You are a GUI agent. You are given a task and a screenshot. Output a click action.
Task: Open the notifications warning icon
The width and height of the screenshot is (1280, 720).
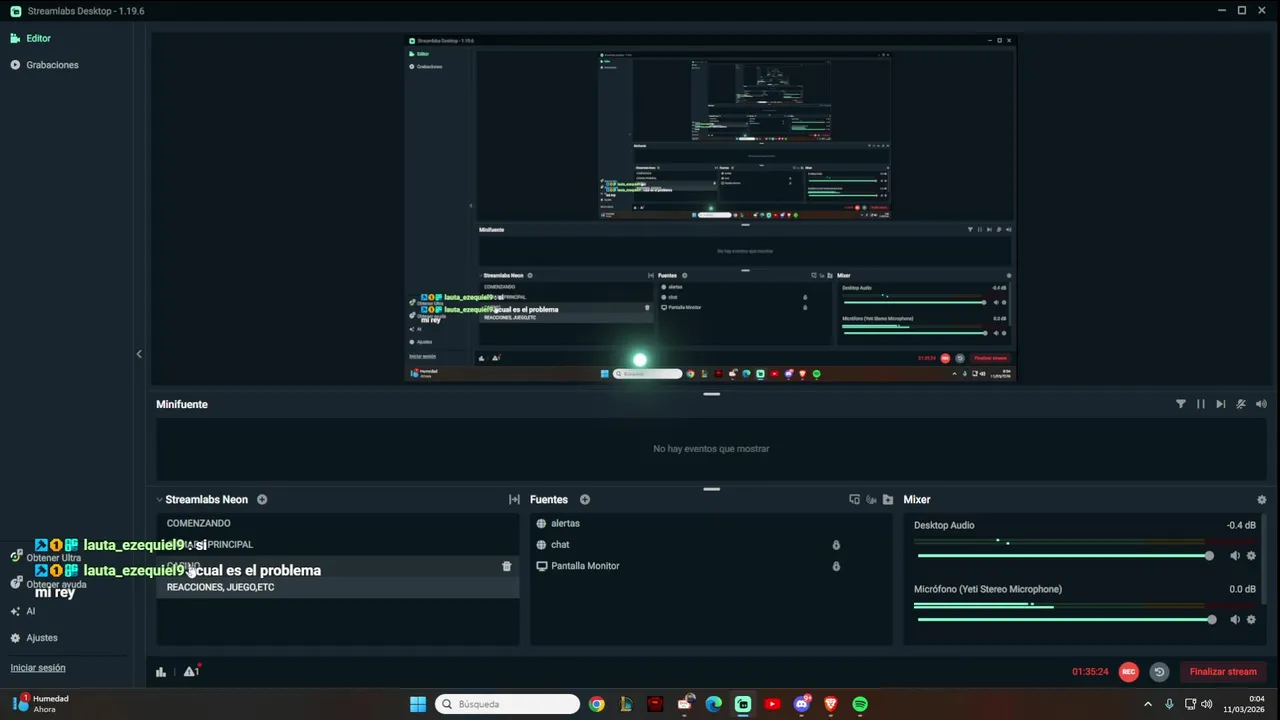point(190,672)
